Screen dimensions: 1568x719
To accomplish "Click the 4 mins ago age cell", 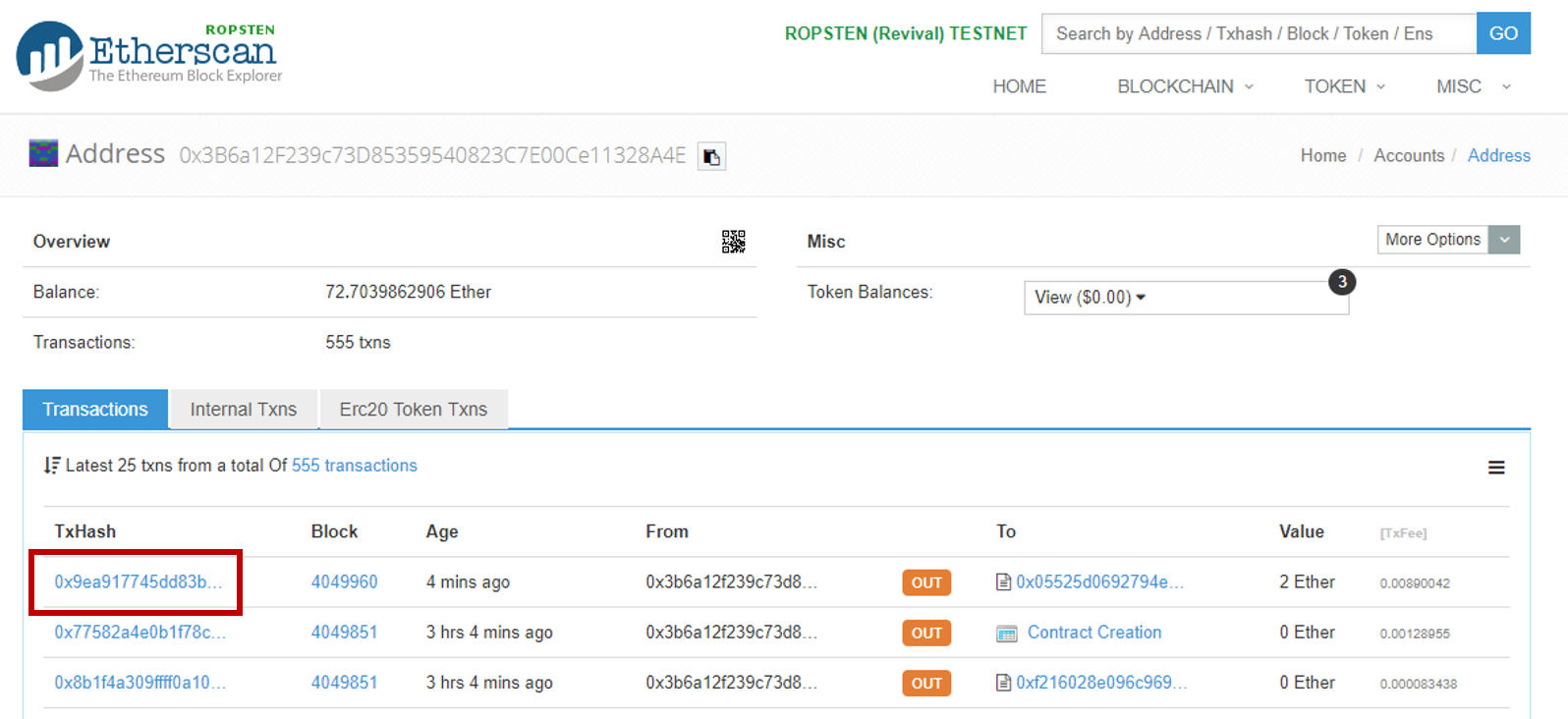I will (x=468, y=582).
